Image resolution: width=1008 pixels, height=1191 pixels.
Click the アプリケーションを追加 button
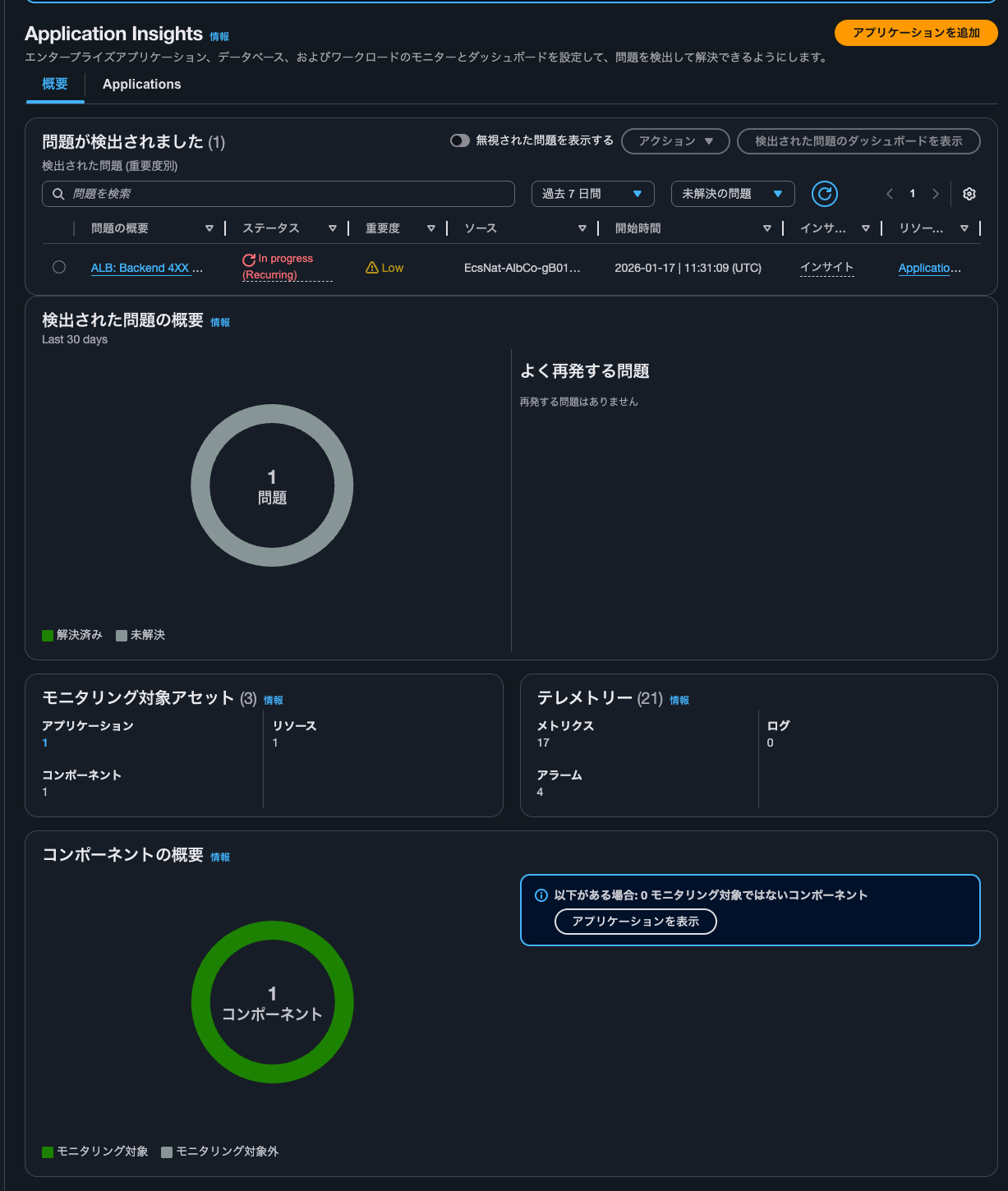coord(915,33)
